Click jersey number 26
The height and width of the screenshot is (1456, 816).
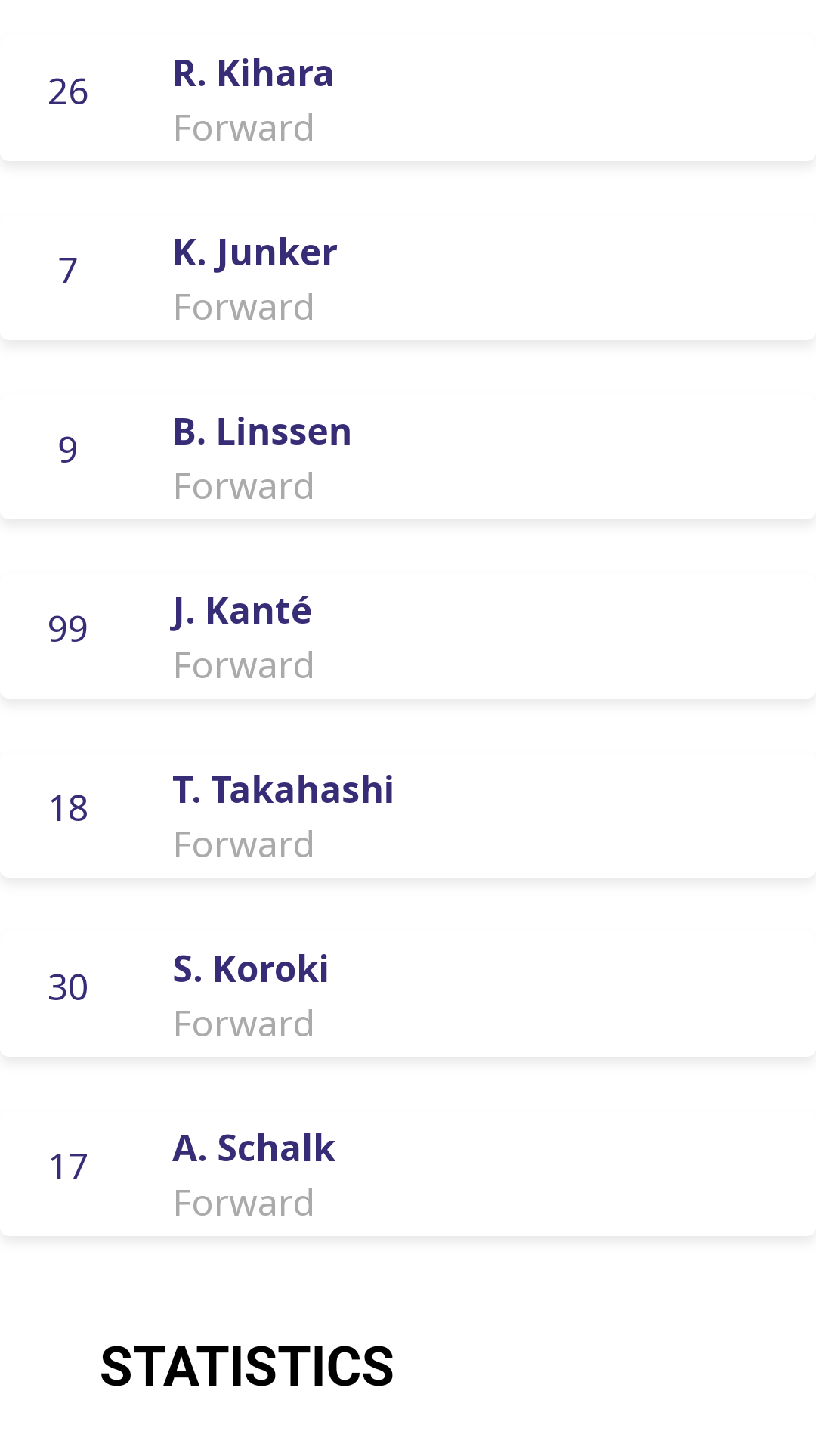tap(68, 92)
